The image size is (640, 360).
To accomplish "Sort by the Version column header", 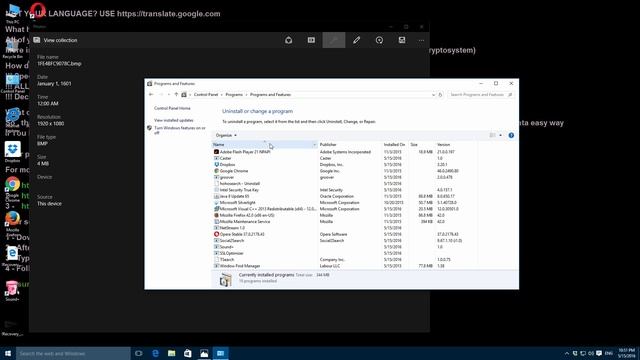I will (x=456, y=144).
